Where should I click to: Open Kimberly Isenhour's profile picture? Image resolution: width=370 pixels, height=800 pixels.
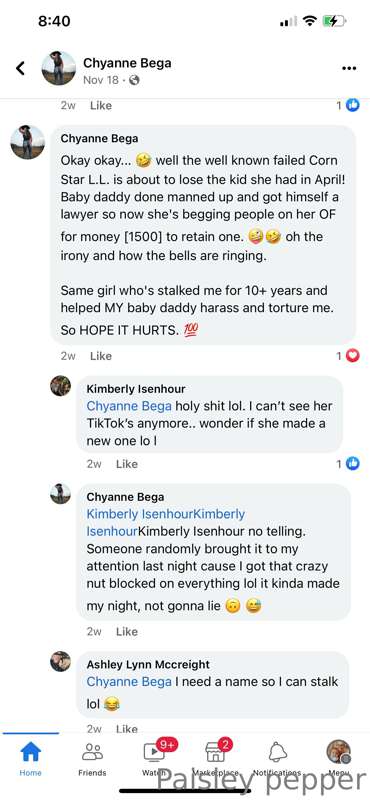pos(60,386)
